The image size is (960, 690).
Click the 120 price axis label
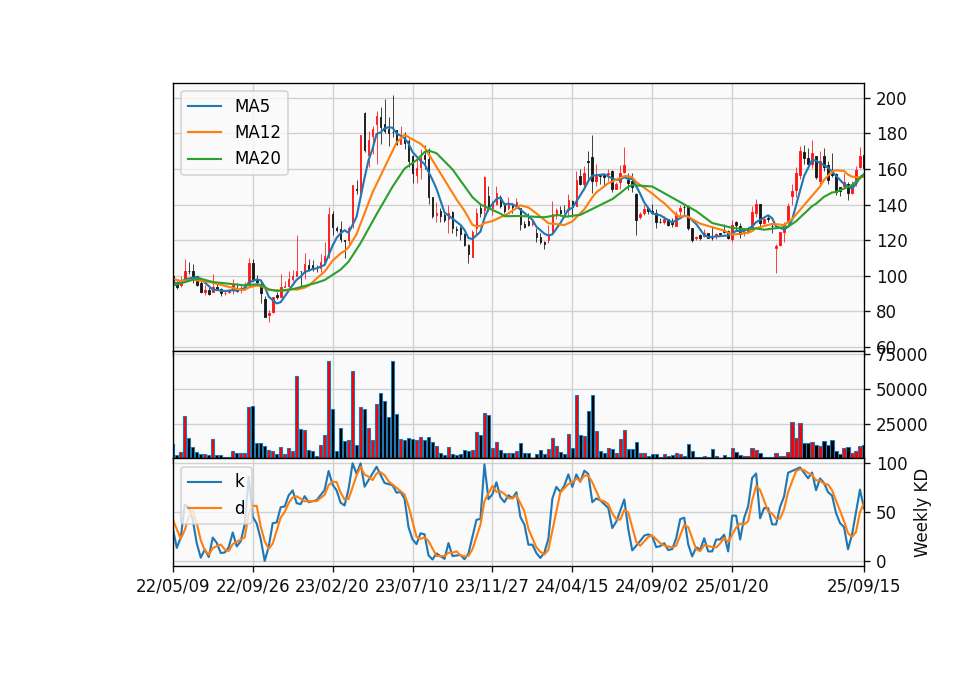891,241
